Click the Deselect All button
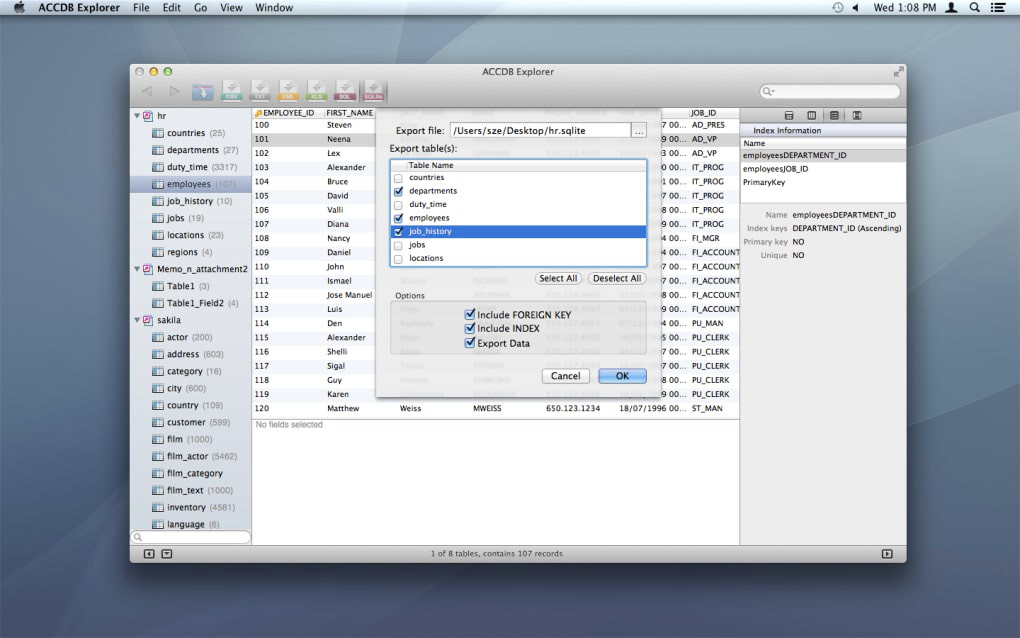Screen dimensions: 1020x638 point(617,278)
